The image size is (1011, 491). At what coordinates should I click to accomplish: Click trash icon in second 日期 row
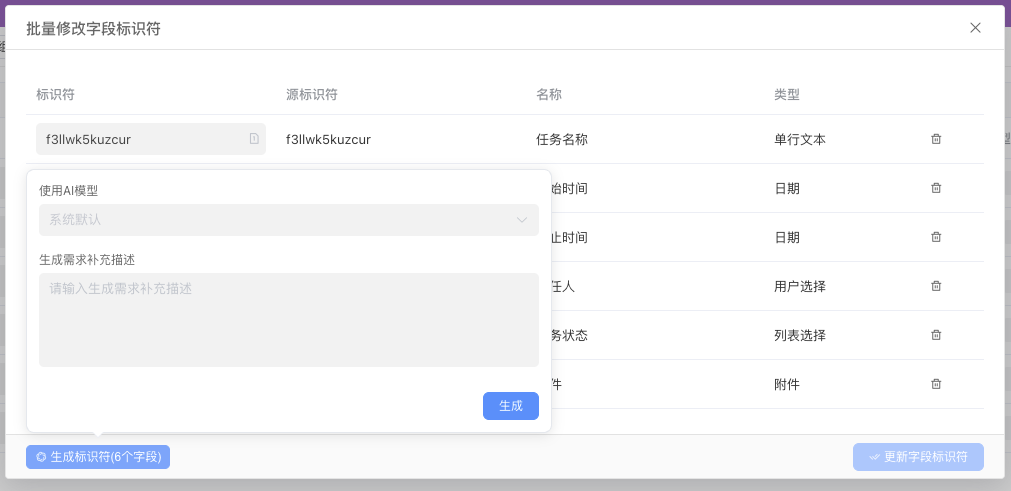point(936,237)
